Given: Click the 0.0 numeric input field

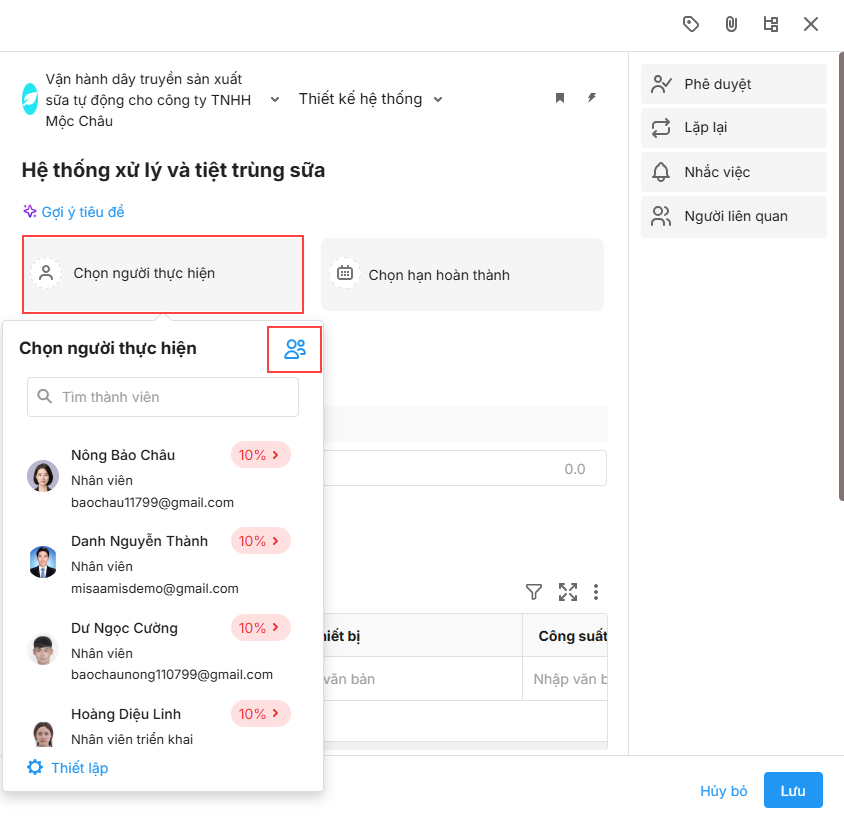Looking at the screenshot, I should tap(465, 468).
